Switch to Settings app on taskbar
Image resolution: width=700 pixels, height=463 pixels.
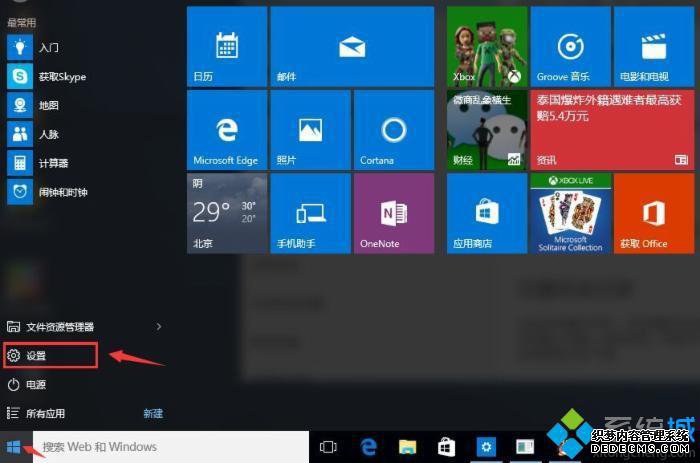pyautogui.click(x=486, y=446)
